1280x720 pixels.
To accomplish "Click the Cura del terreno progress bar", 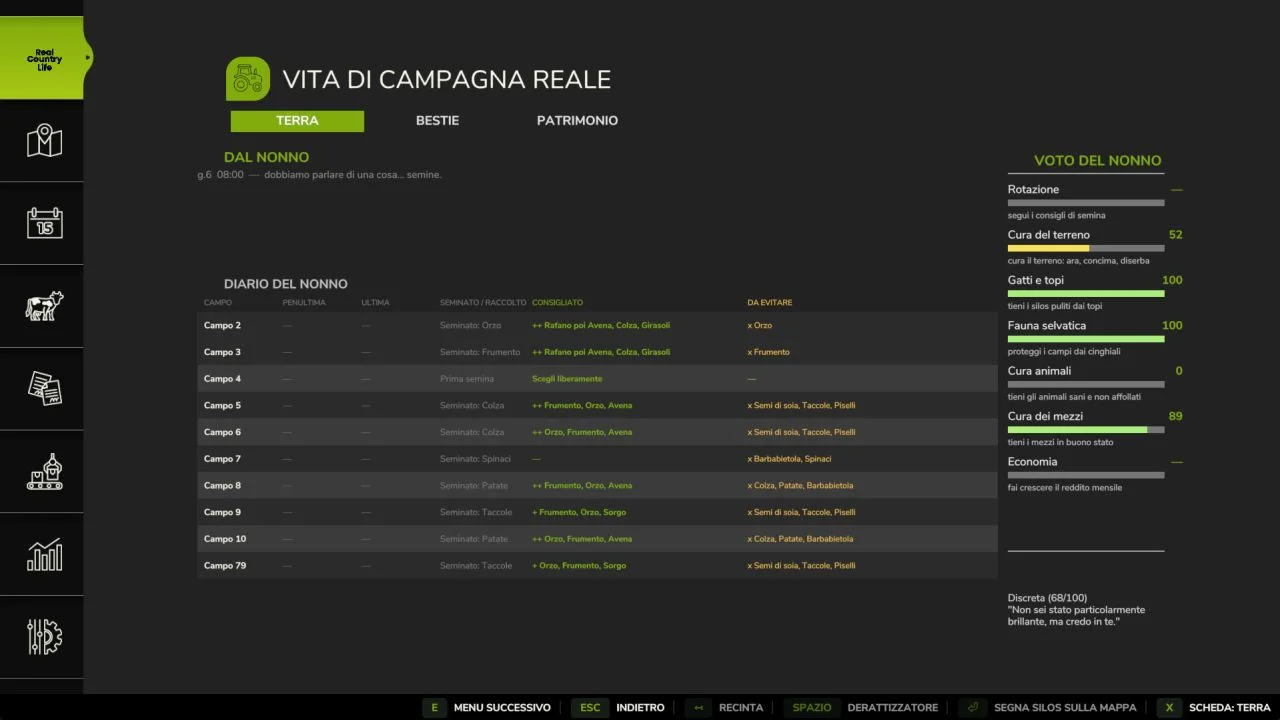I will (1086, 248).
